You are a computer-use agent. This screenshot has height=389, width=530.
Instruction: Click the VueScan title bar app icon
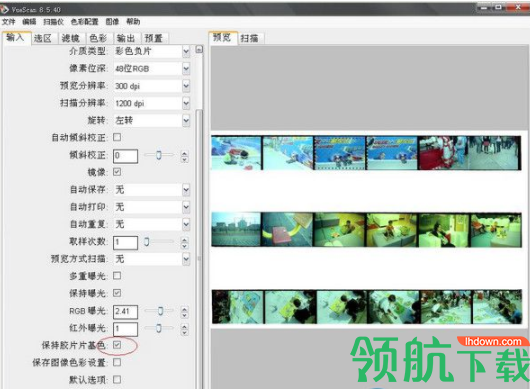4,9
